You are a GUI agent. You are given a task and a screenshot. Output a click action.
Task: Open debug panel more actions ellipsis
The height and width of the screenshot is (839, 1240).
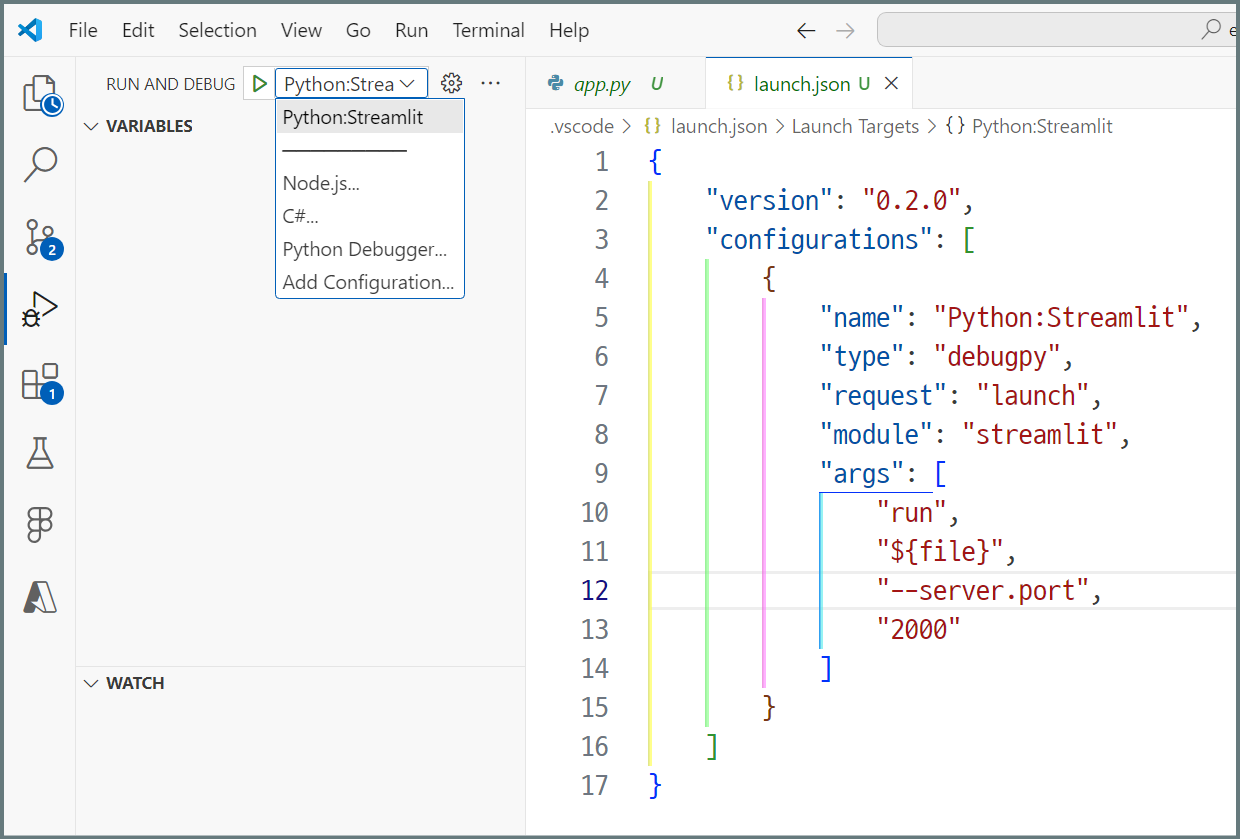[490, 83]
